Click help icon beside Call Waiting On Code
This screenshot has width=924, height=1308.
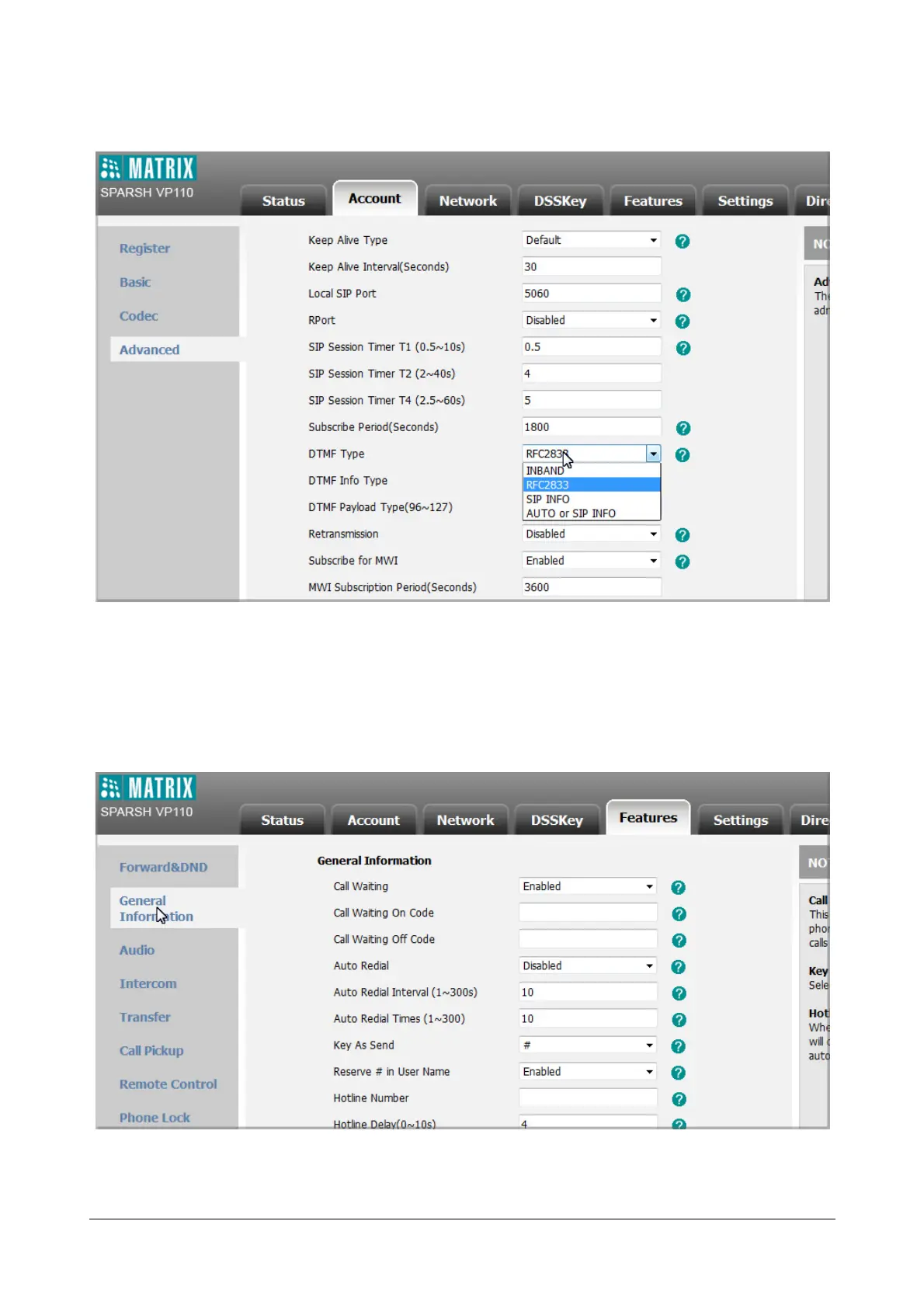point(679,914)
